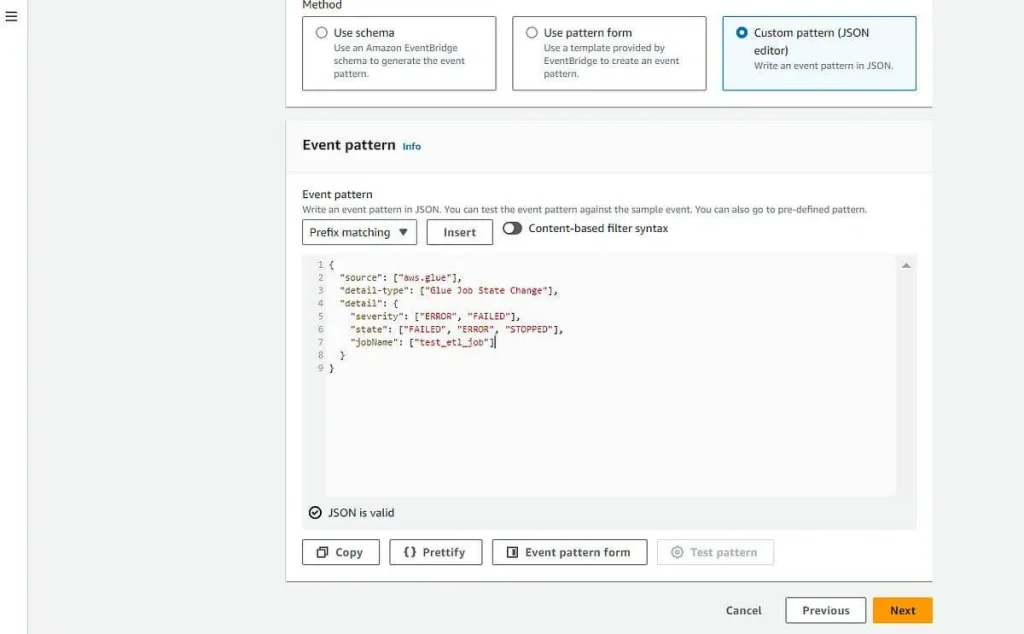Select the Use schema radio option
Image resolution: width=1024 pixels, height=634 pixels.
click(321, 33)
